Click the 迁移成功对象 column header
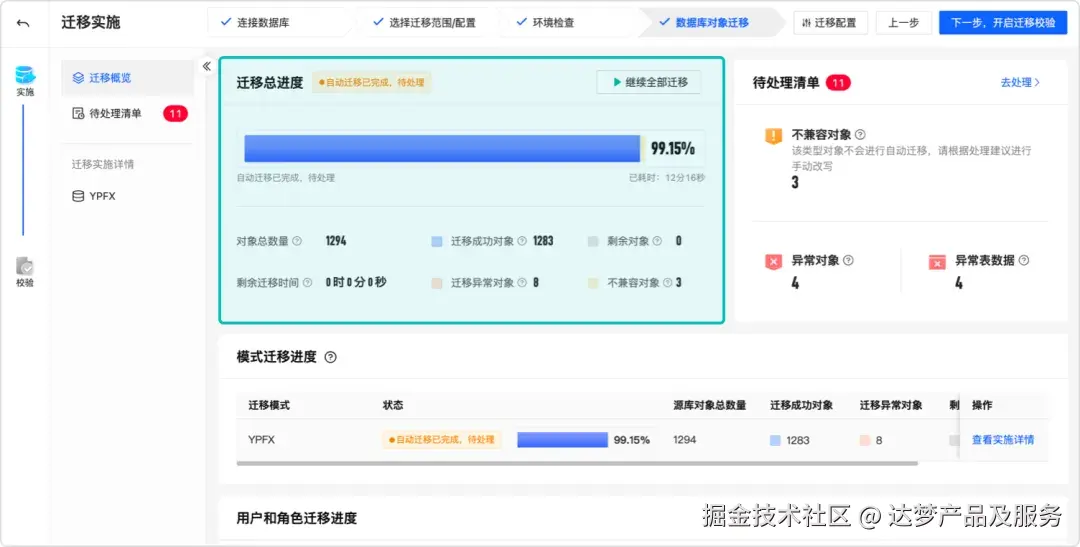Viewport: 1080px width, 547px height. (801, 405)
